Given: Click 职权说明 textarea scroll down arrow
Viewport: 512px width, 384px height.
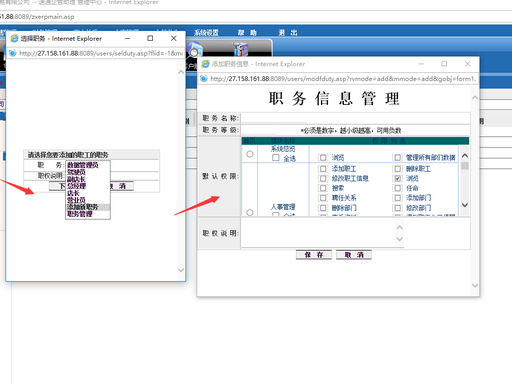Looking at the screenshot, I should (x=400, y=239).
